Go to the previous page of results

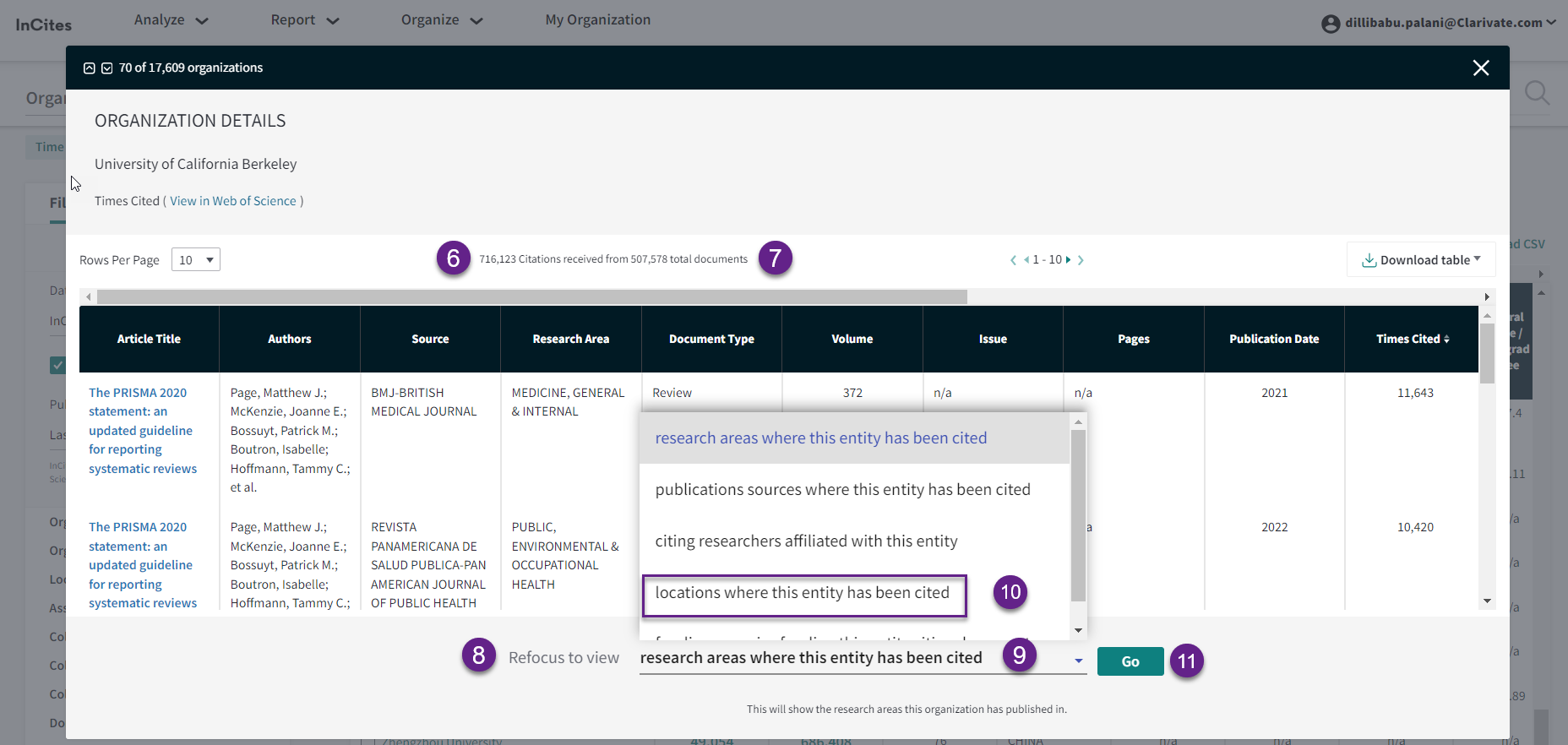(x=1026, y=260)
